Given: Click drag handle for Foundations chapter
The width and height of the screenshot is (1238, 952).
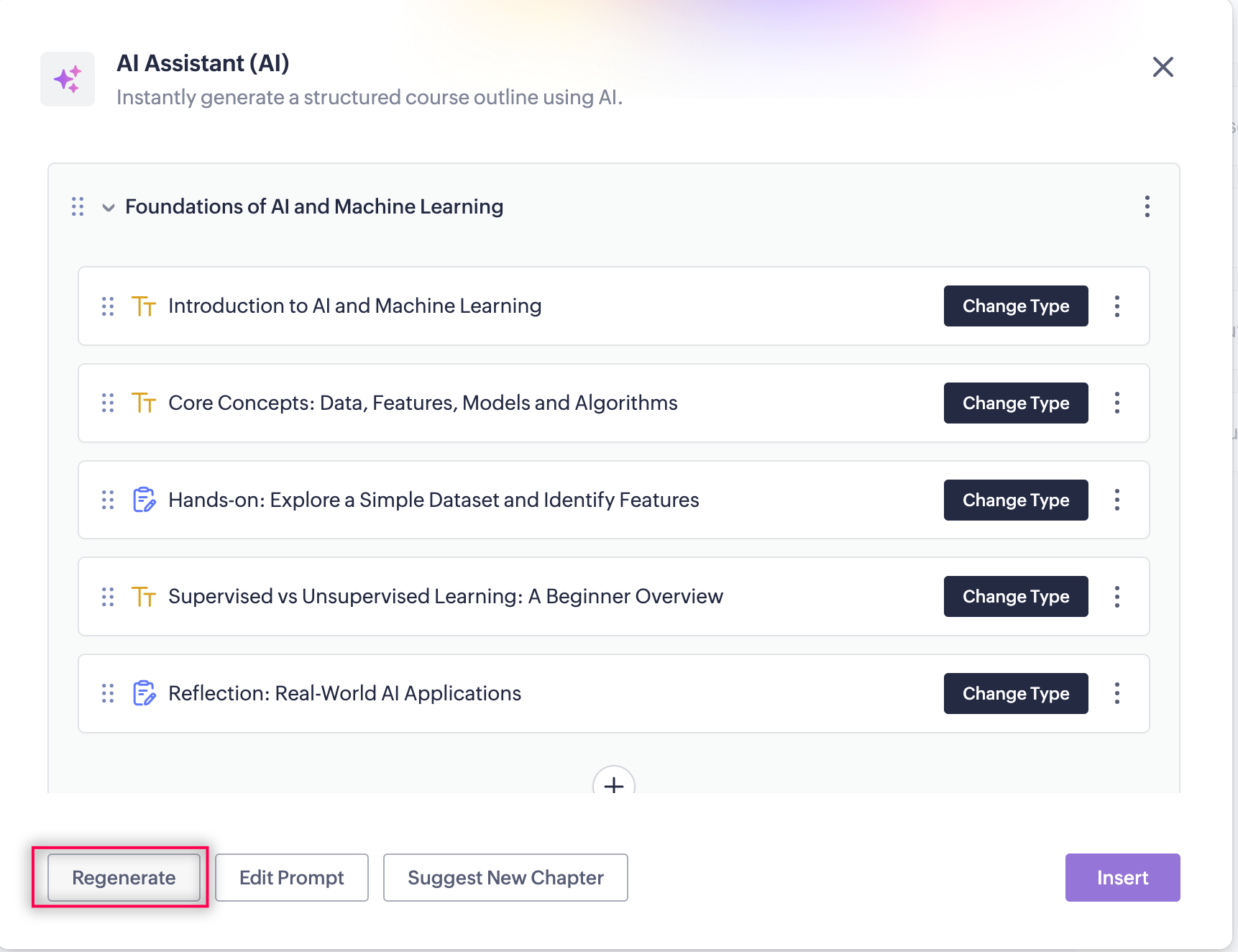Looking at the screenshot, I should click(x=78, y=207).
